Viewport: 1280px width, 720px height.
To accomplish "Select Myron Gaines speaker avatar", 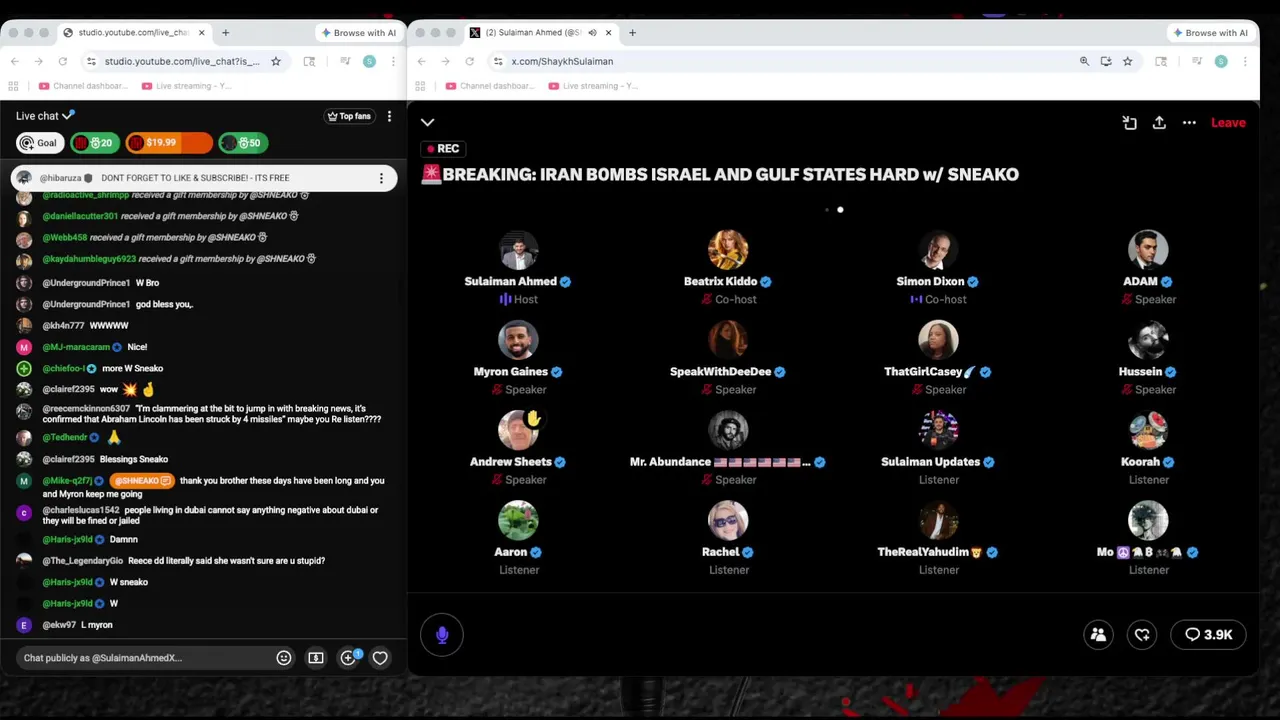I will coord(518,340).
